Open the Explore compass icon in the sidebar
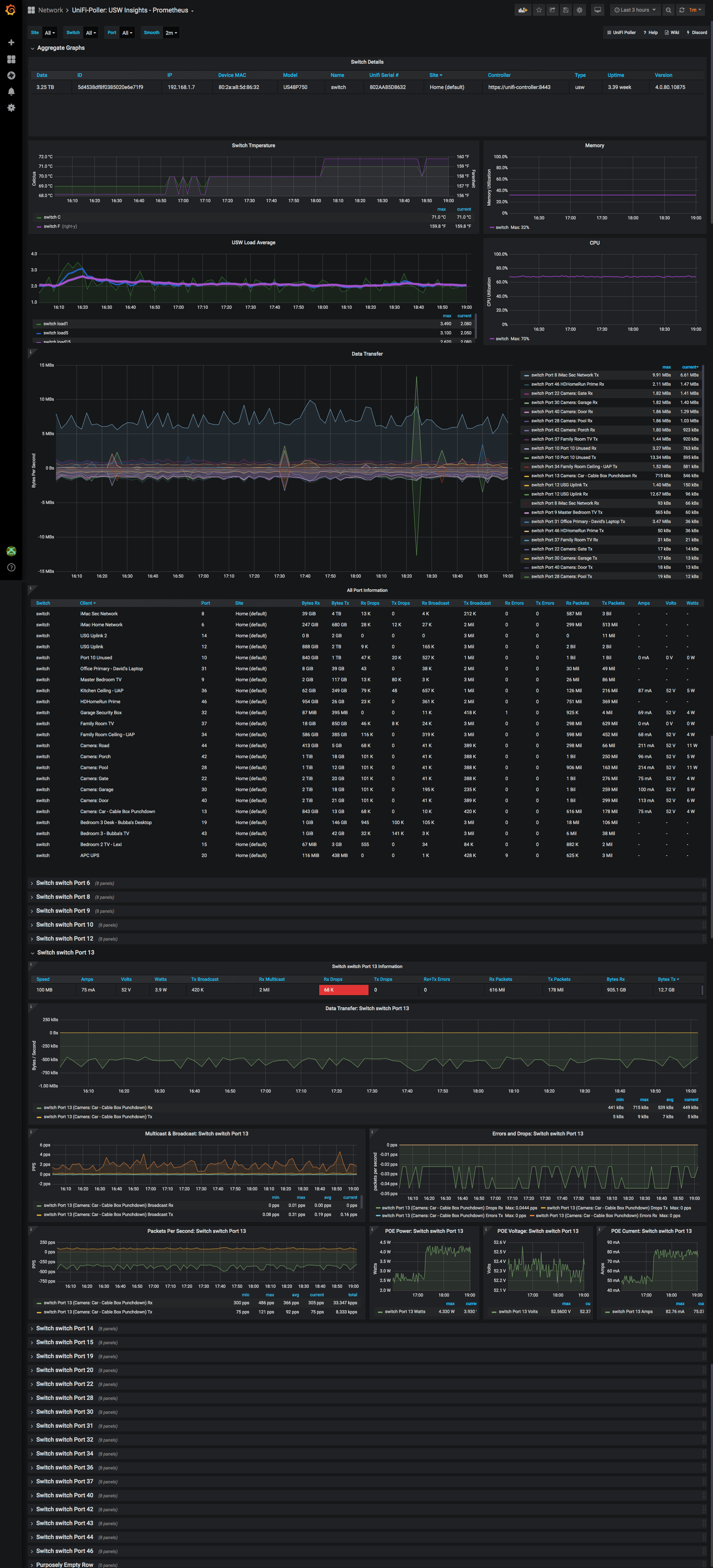The height and width of the screenshot is (1568, 713). pos(11,75)
